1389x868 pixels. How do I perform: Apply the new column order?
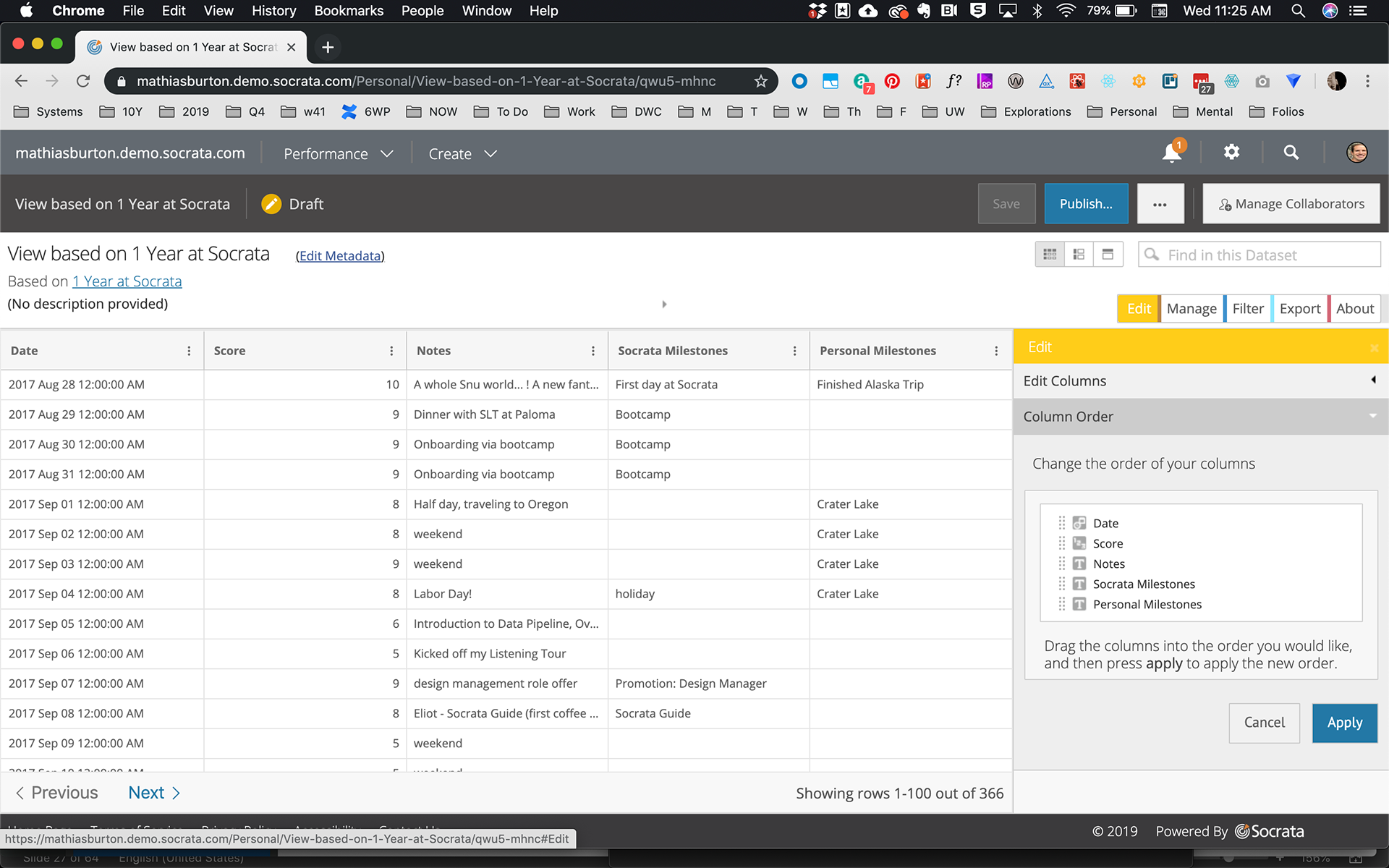[x=1344, y=723]
